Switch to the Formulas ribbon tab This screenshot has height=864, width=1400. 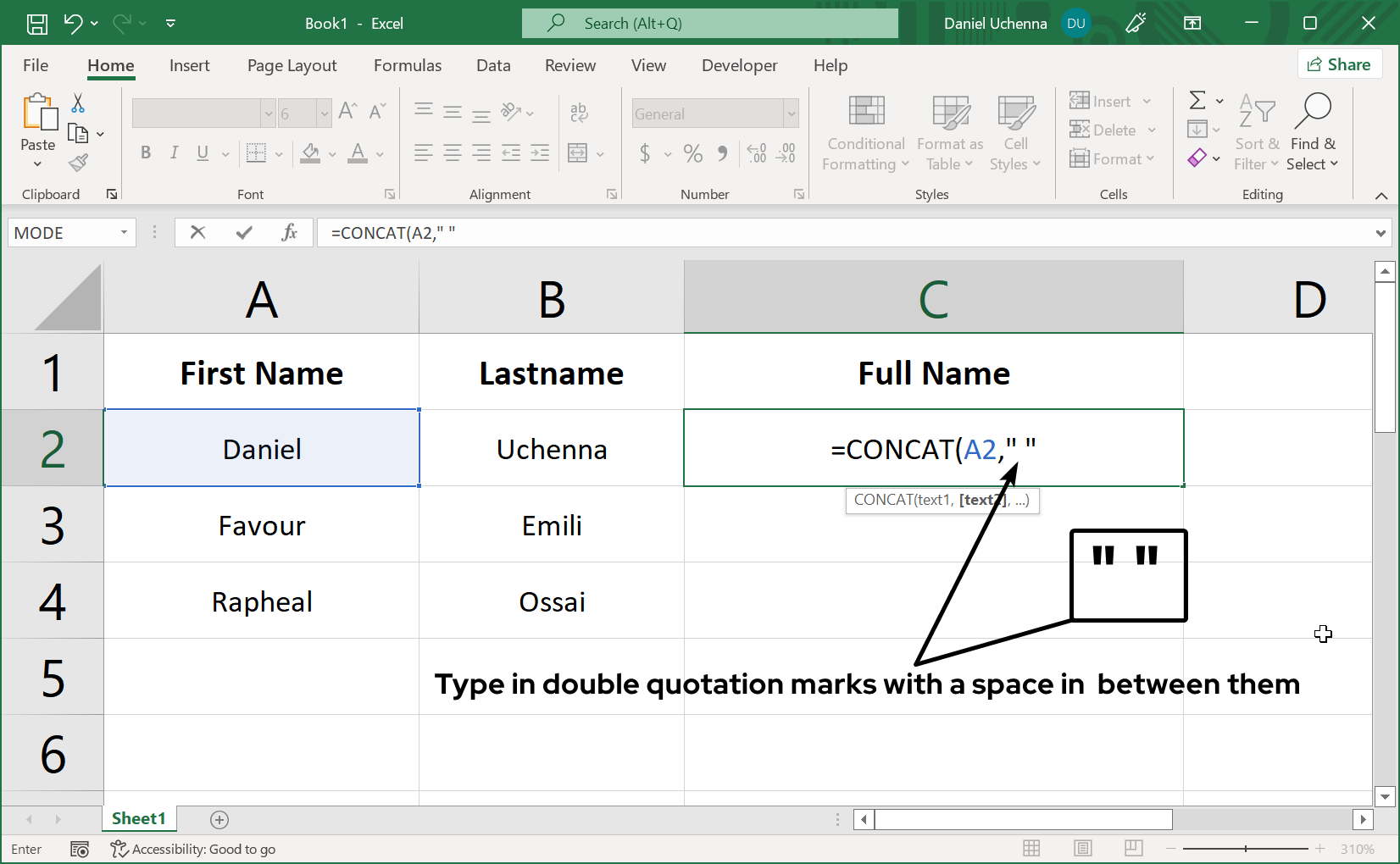click(408, 65)
